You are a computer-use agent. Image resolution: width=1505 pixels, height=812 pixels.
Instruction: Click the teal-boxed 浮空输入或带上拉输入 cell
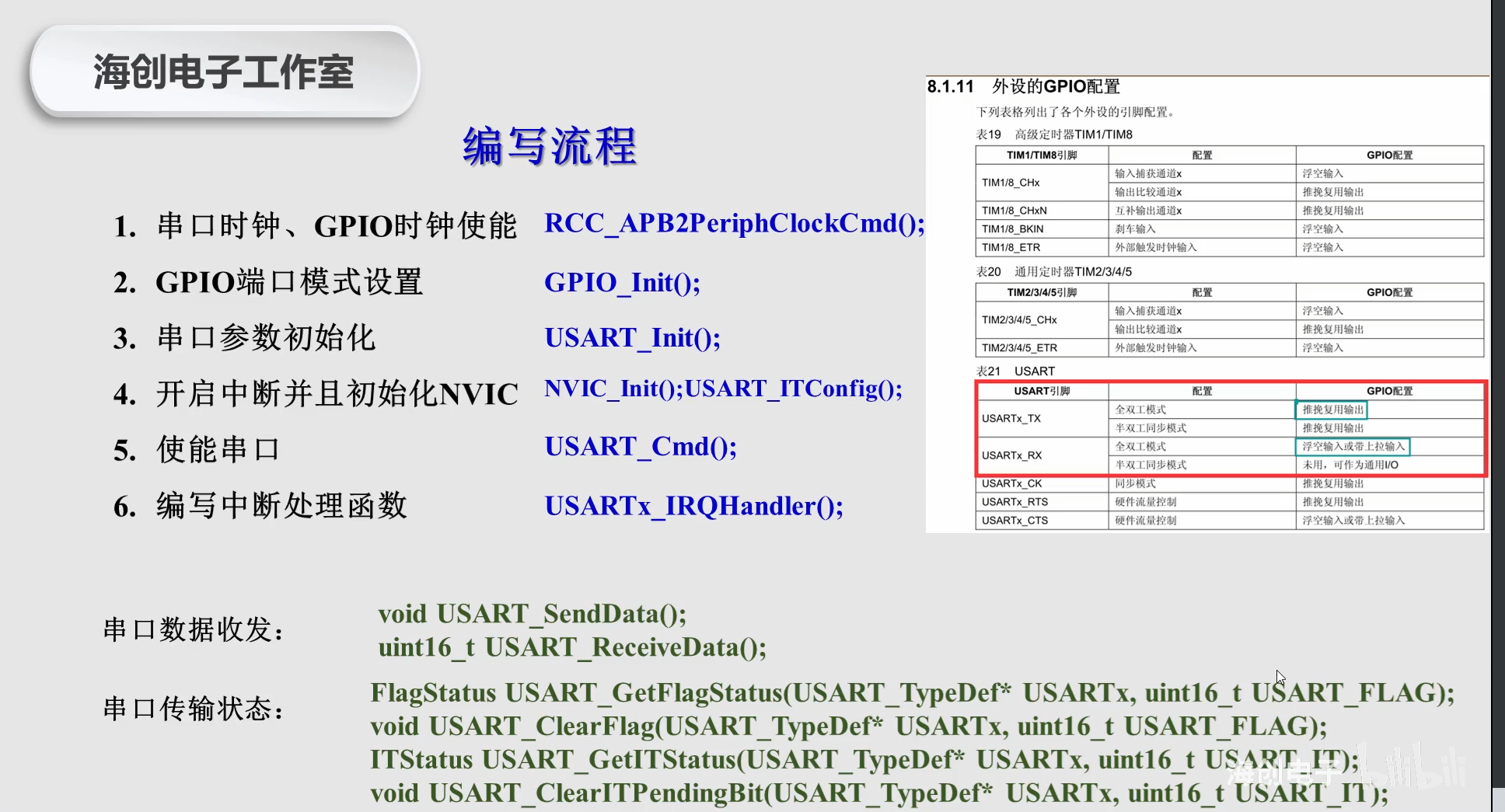click(x=1353, y=447)
